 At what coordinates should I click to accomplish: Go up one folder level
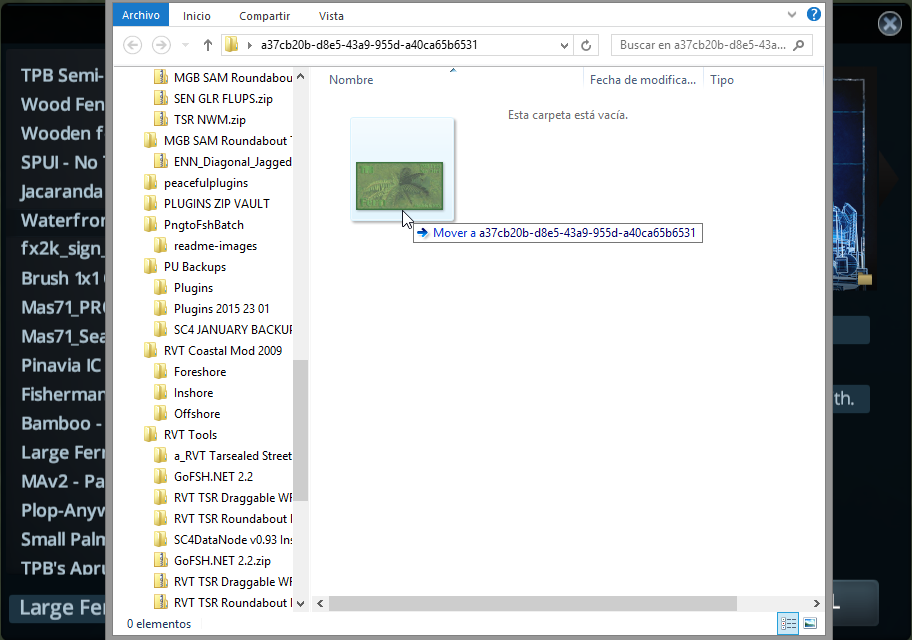click(x=208, y=45)
